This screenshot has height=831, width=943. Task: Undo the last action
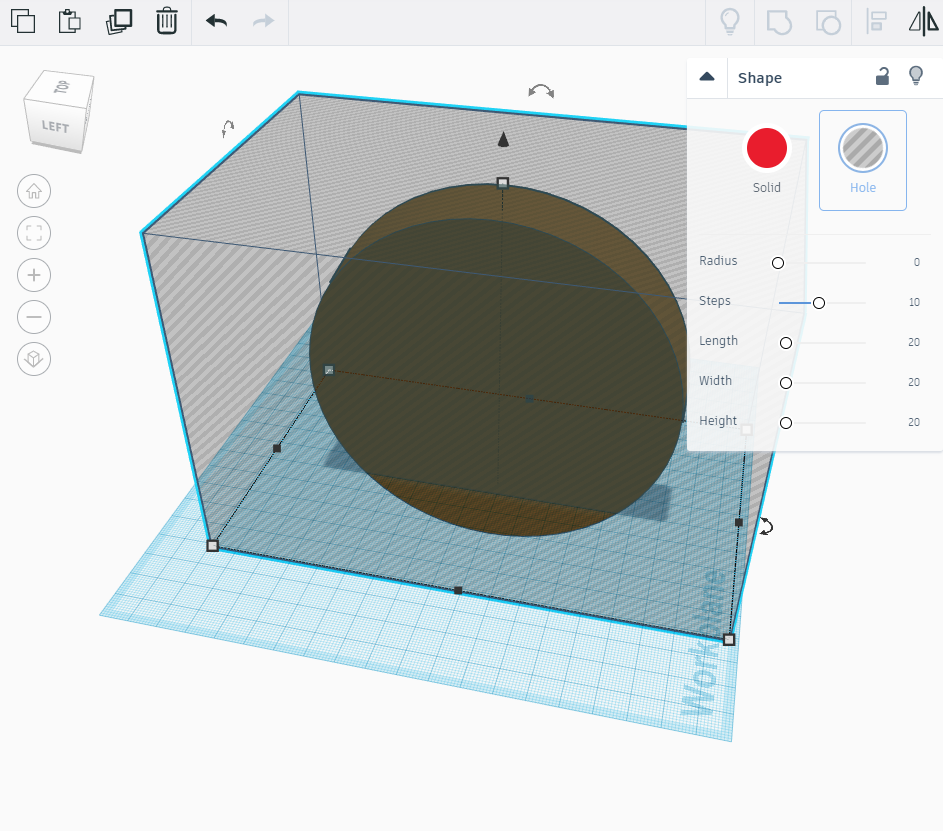coord(215,20)
